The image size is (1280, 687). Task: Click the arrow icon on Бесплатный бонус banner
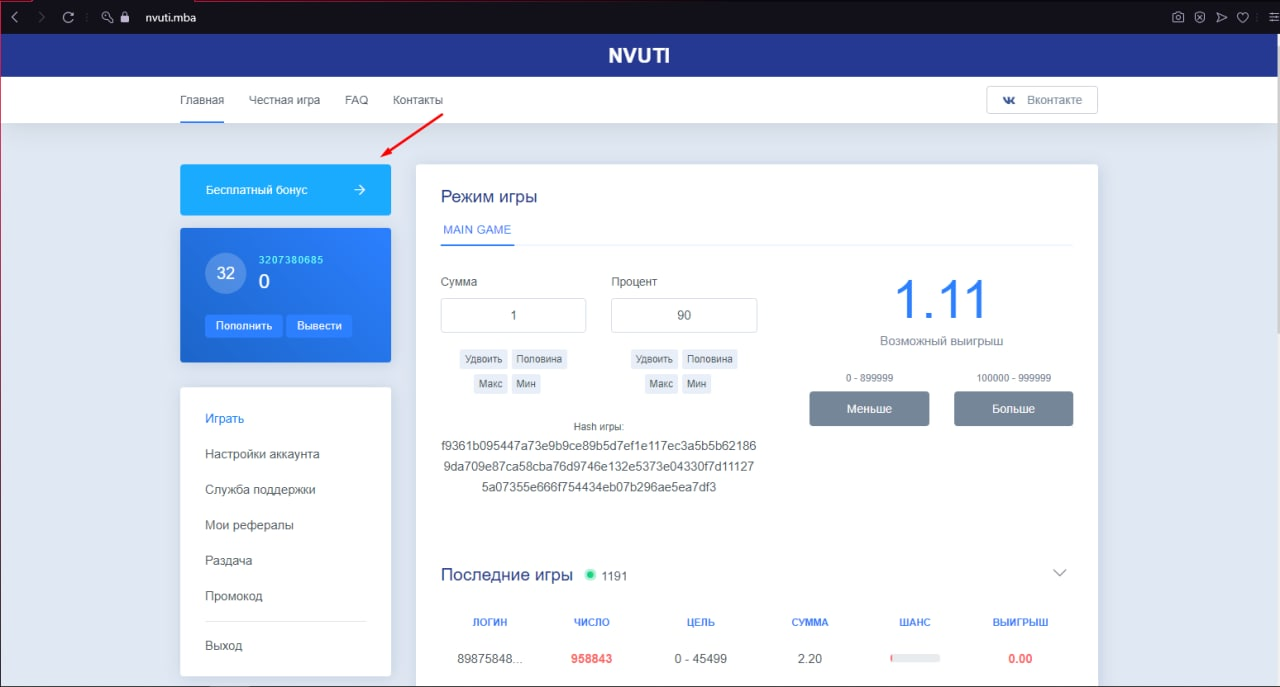tap(360, 190)
